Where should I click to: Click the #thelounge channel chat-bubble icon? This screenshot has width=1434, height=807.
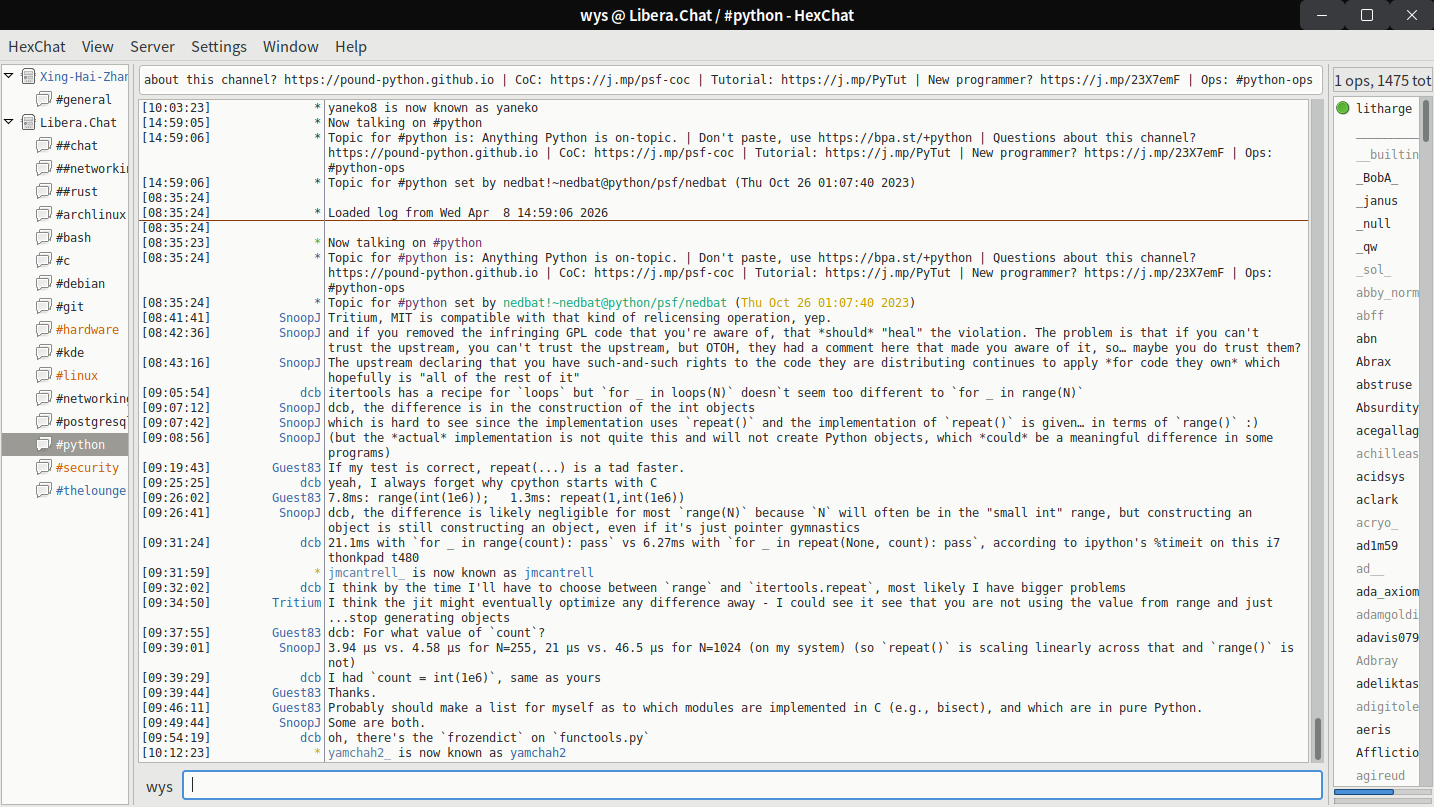[x=44, y=491]
